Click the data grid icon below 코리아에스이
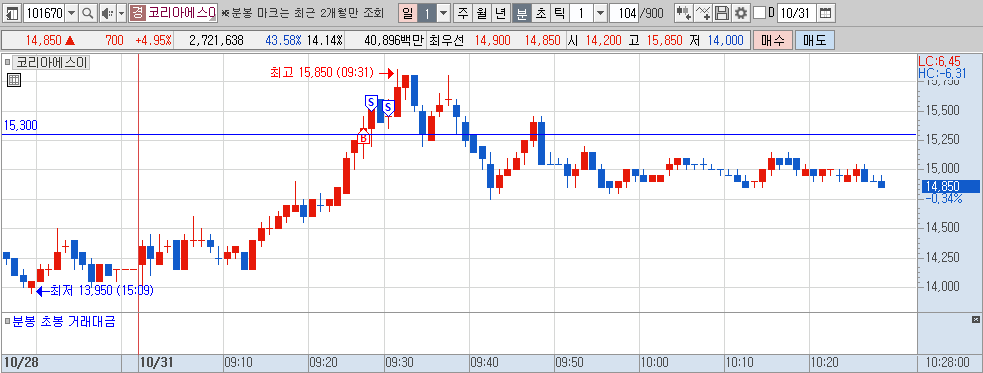Screen dimensions: 983x373 [x=14, y=80]
